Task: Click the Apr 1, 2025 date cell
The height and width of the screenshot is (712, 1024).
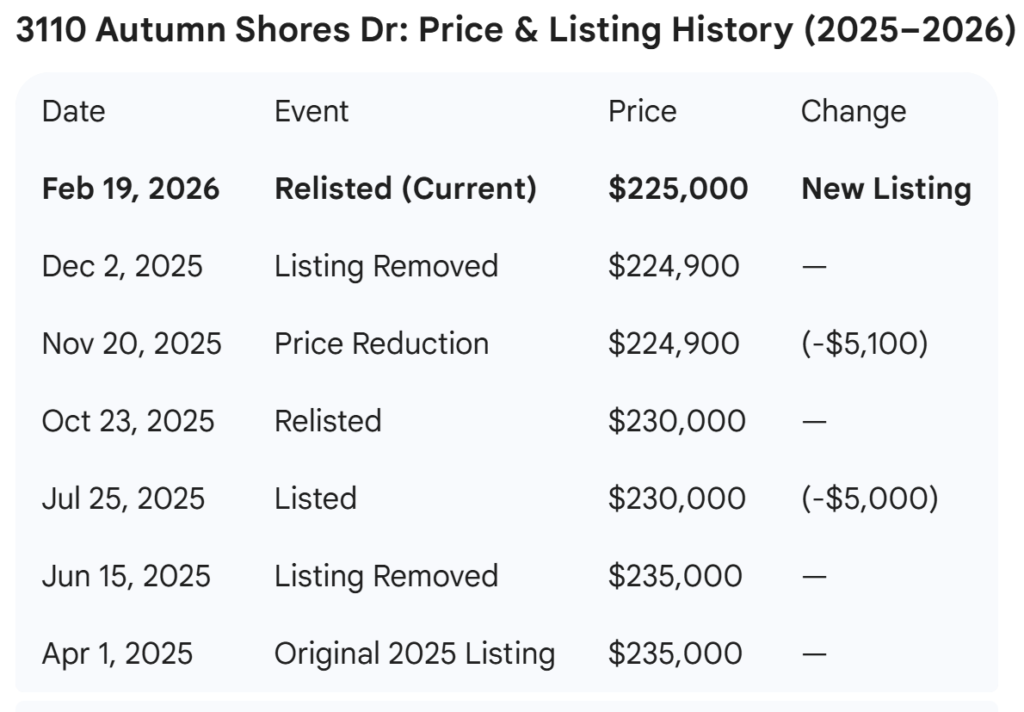Action: coord(117,654)
